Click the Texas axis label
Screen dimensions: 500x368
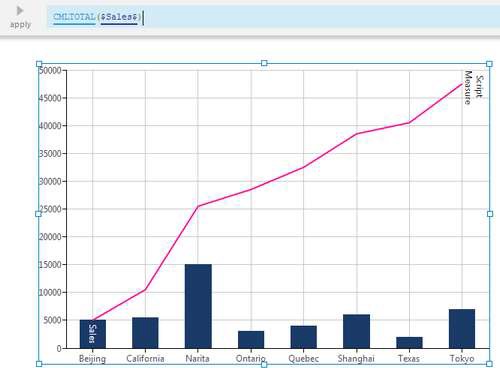(x=409, y=359)
